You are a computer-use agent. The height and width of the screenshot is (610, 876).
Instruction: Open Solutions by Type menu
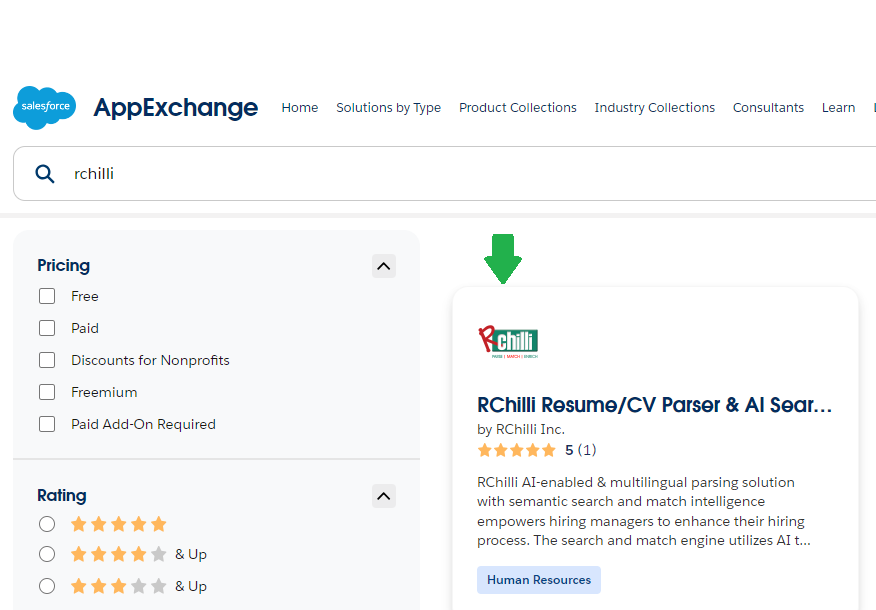[388, 107]
